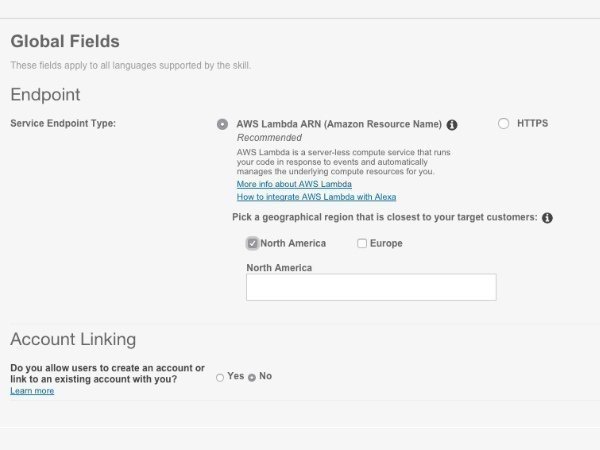Click the North America label above the text field
The width and height of the screenshot is (600, 450).
point(279,268)
